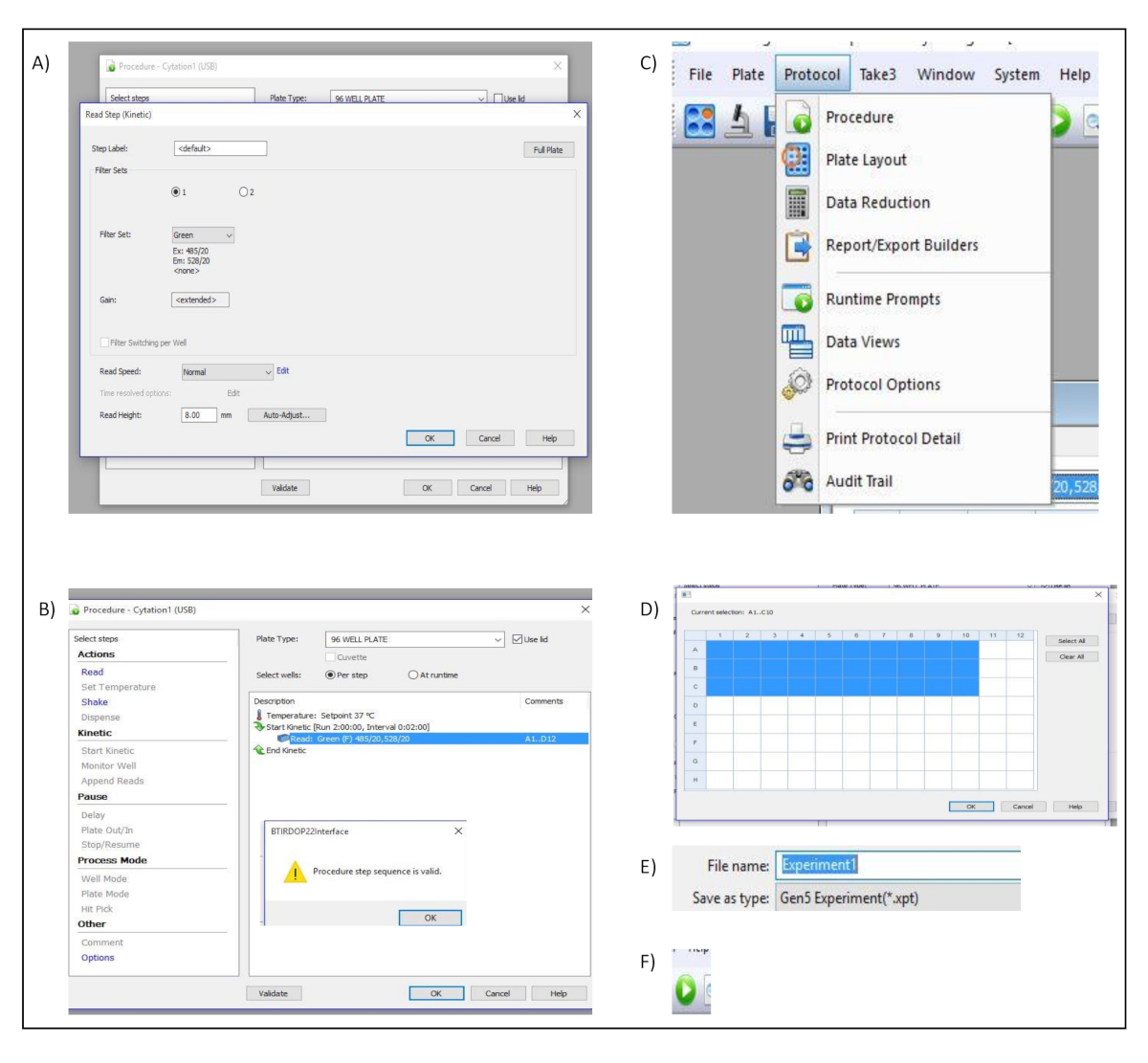Click the Report/Export Builders clipboard icon

(x=797, y=245)
